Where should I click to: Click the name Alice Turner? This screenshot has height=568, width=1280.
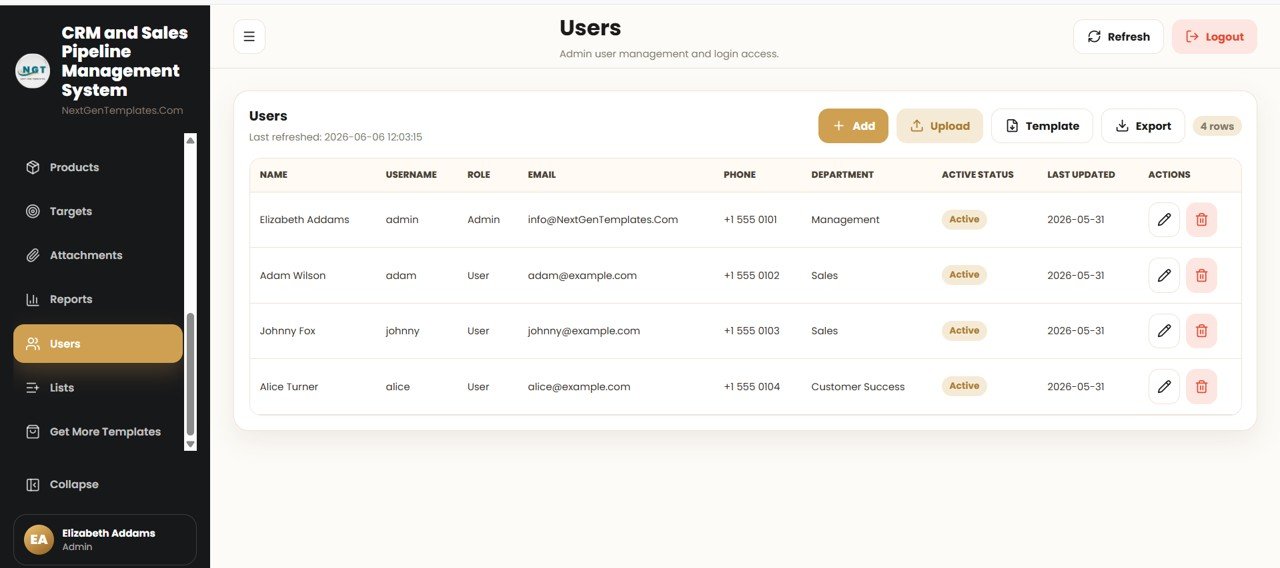point(288,387)
